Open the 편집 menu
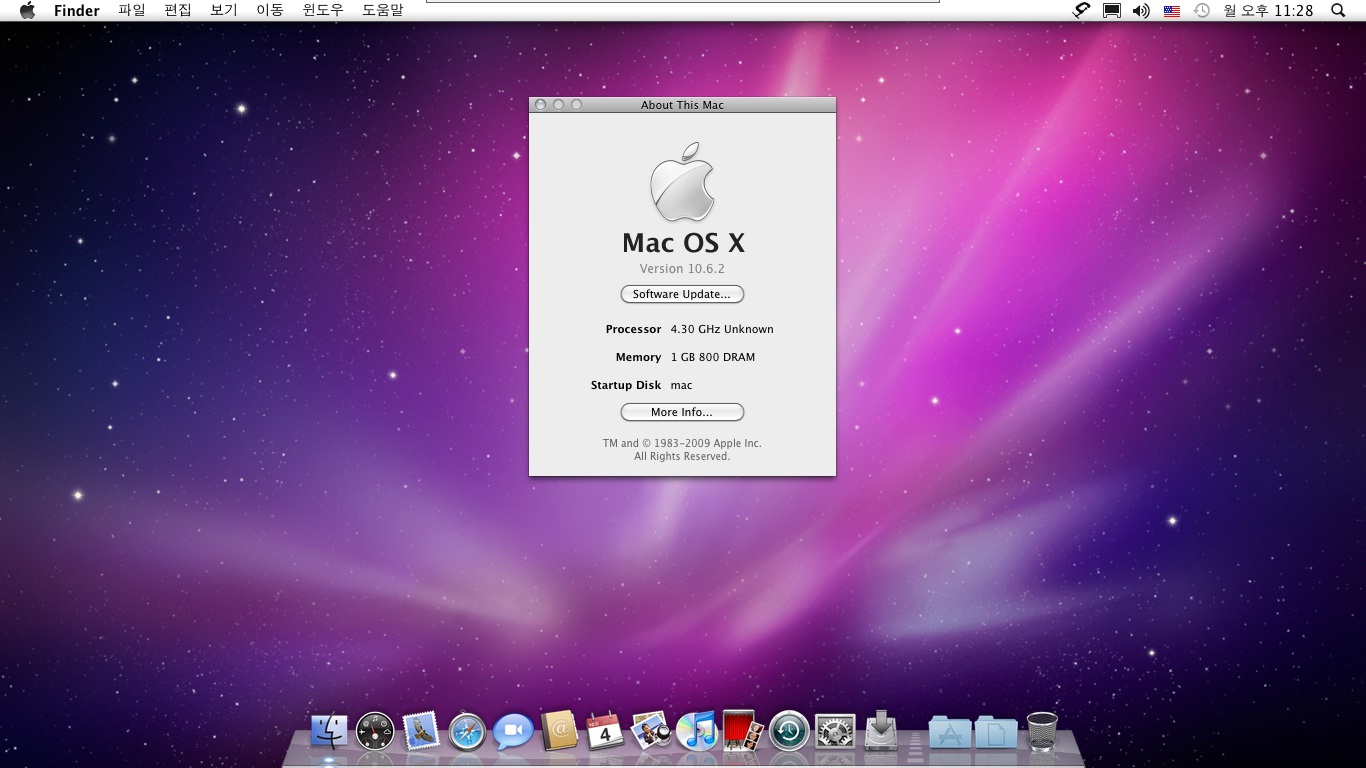This screenshot has height=768, width=1366. tap(178, 10)
